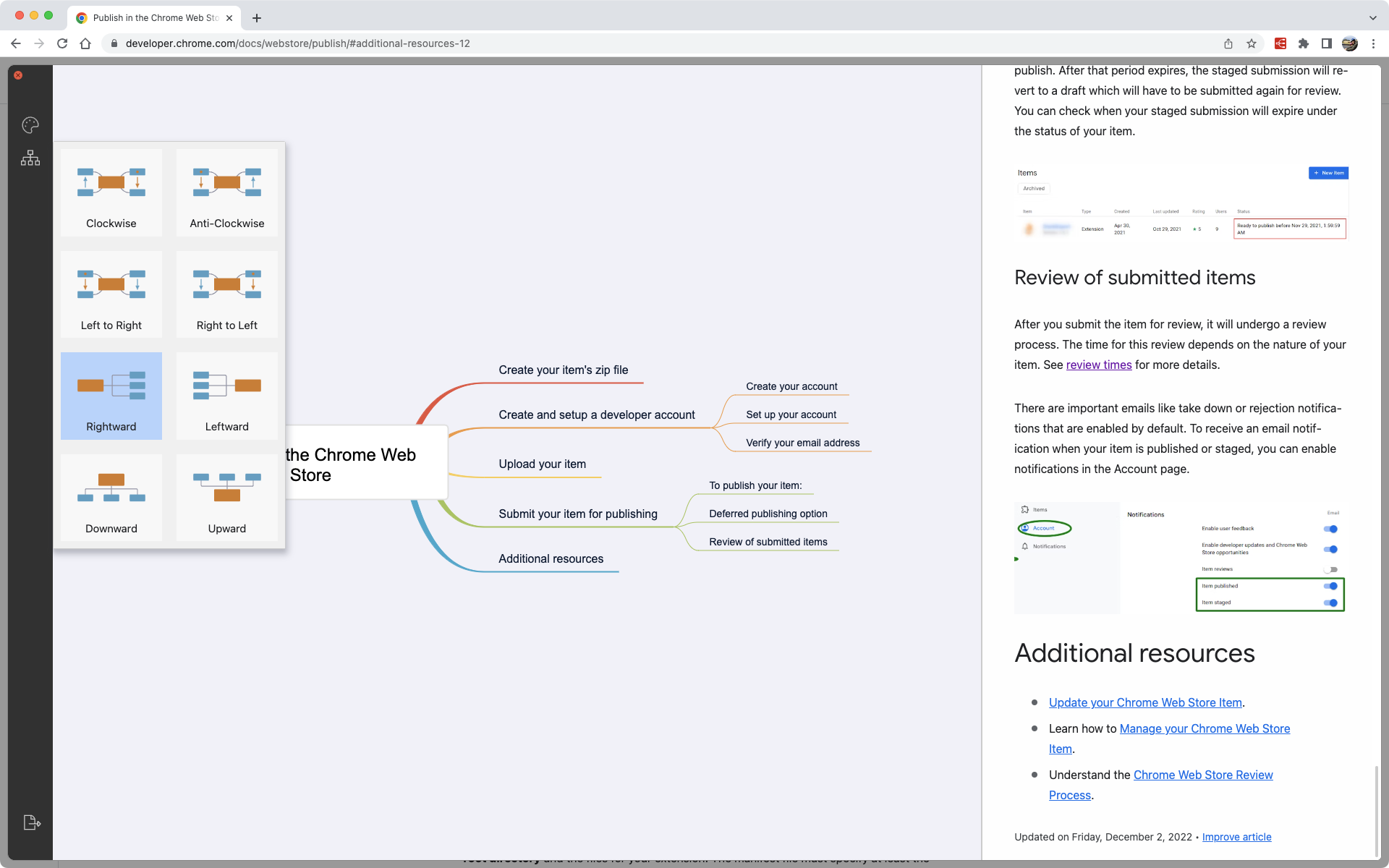The image size is (1389, 868).
Task: Select the Leftward layout option
Action: (x=227, y=396)
